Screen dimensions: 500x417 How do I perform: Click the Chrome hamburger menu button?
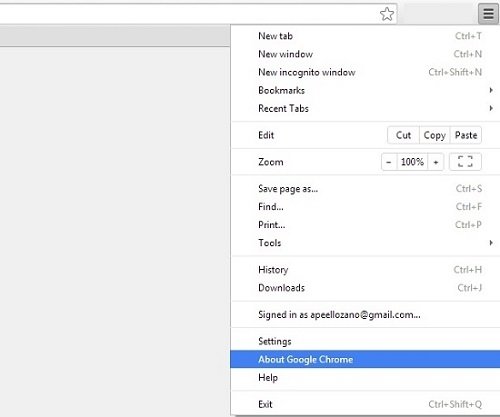click(488, 14)
